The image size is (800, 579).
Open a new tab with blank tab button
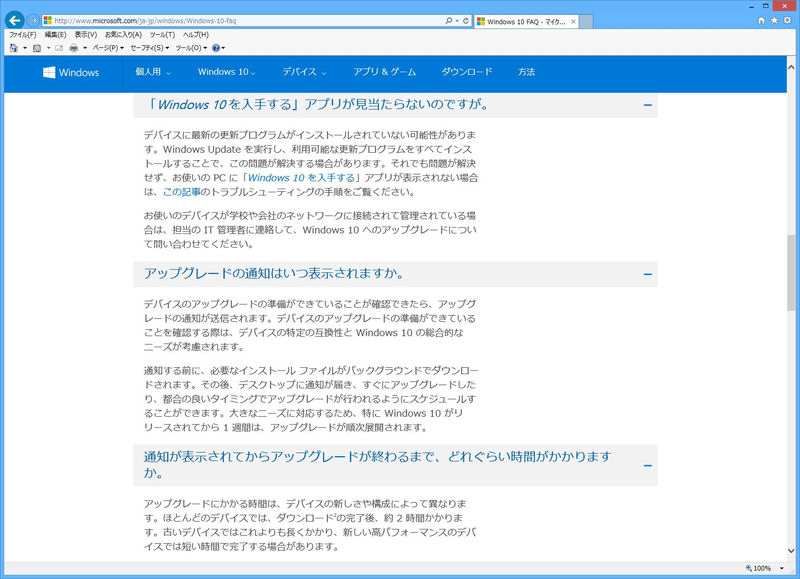click(x=586, y=21)
